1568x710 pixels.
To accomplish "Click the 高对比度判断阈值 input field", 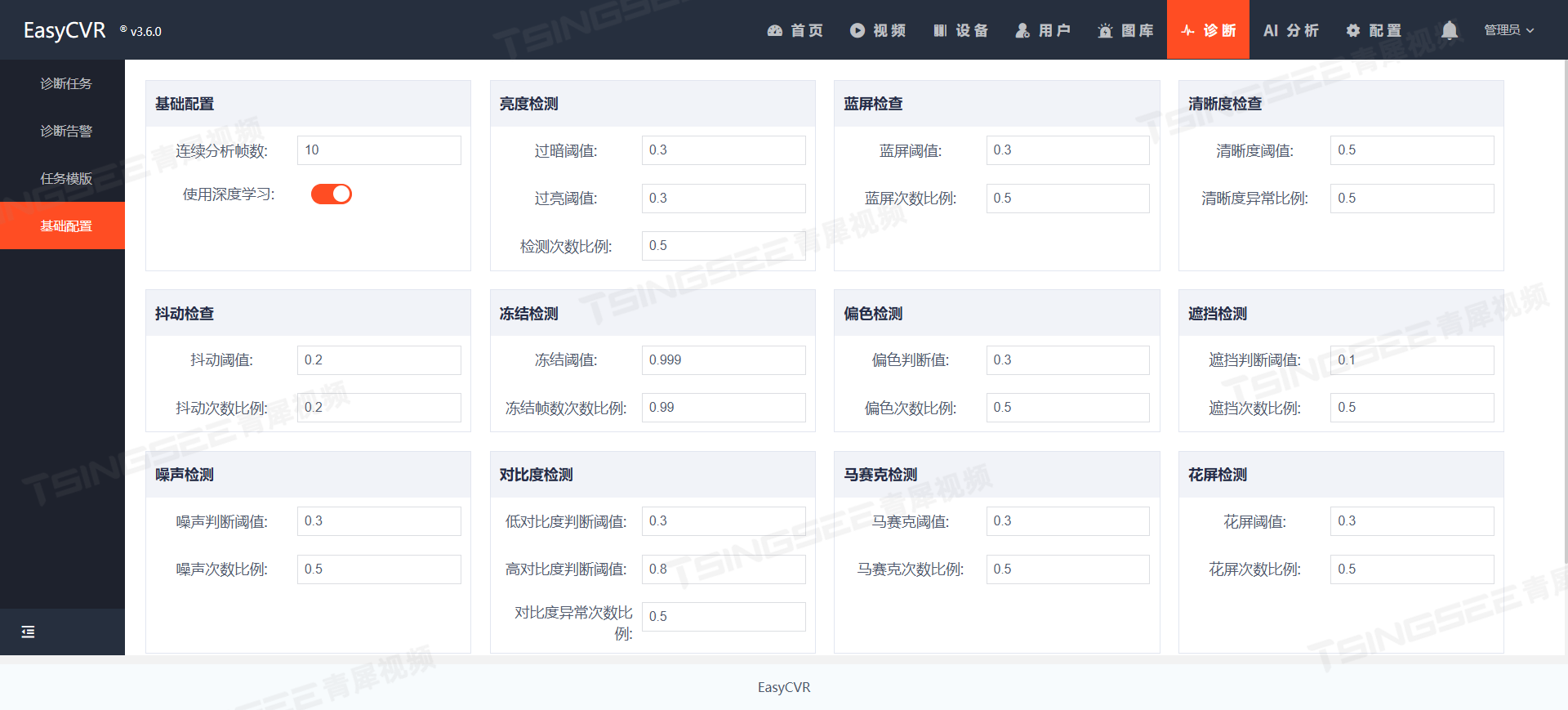I will coord(724,569).
